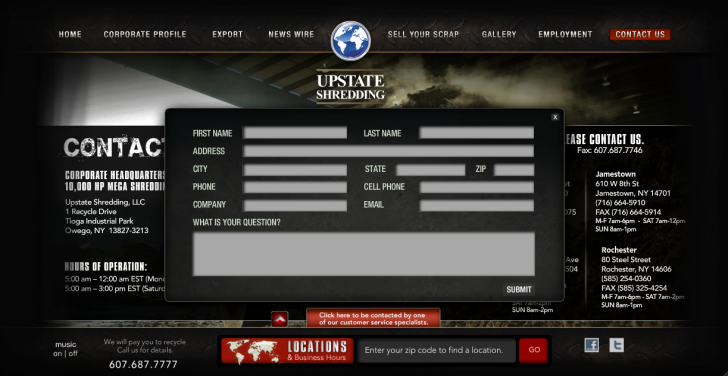The width and height of the screenshot is (728, 376).
Task: Focus the State field
Action: [430, 169]
